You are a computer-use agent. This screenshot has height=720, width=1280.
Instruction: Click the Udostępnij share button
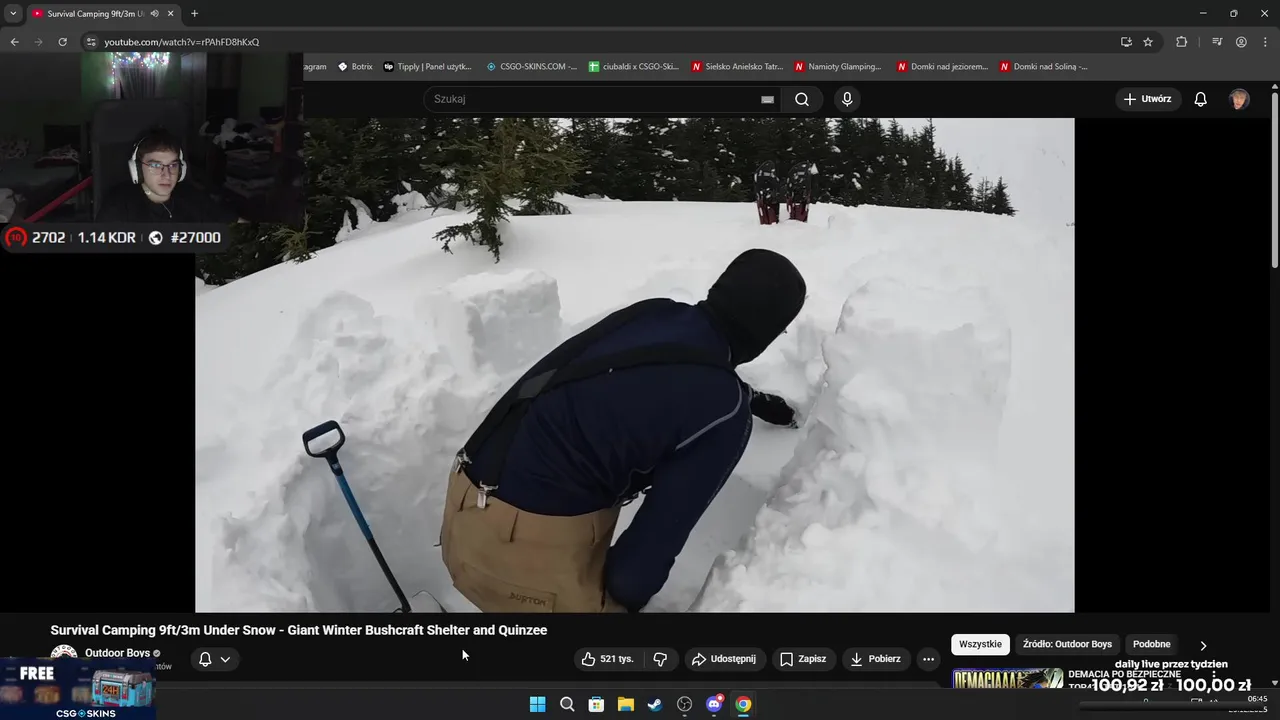[725, 659]
